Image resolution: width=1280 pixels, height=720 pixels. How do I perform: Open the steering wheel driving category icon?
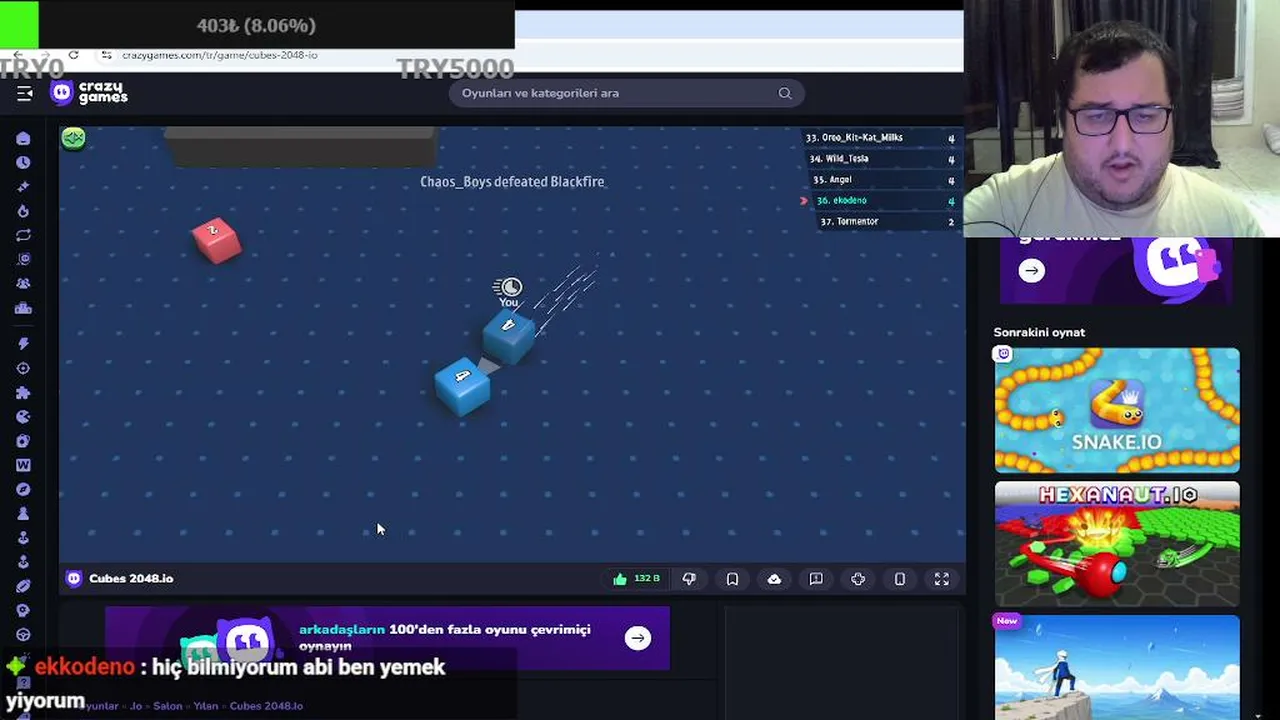23,634
